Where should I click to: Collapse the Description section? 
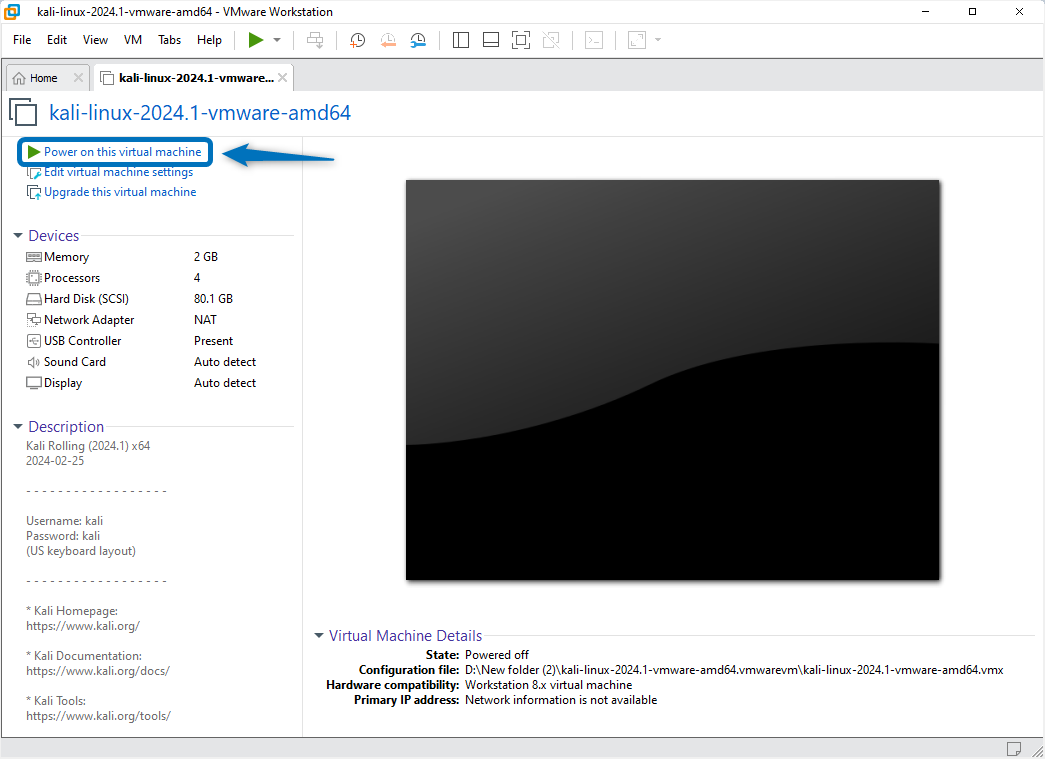pos(17,426)
